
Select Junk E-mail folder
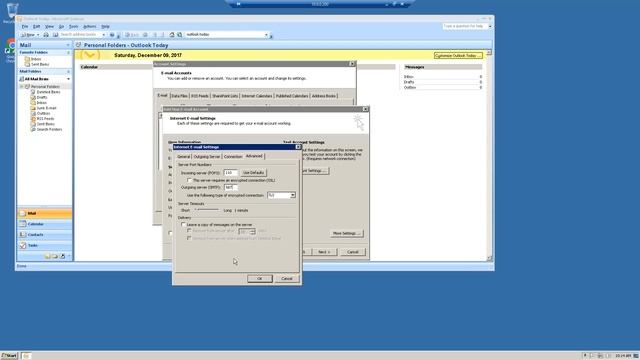point(46,108)
